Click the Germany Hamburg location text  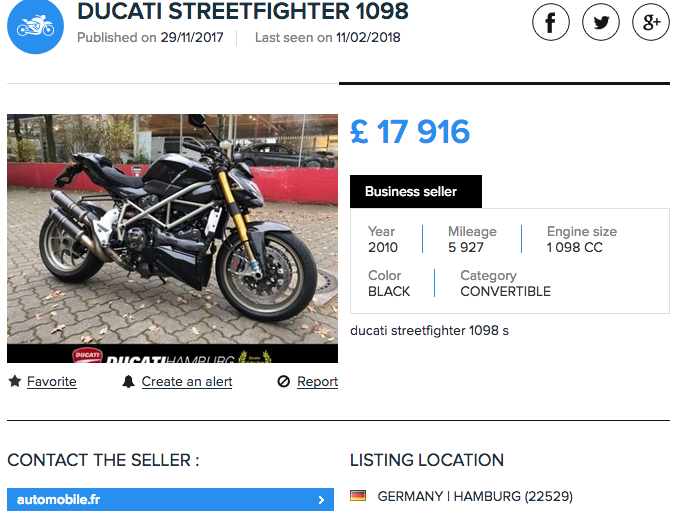click(x=475, y=496)
